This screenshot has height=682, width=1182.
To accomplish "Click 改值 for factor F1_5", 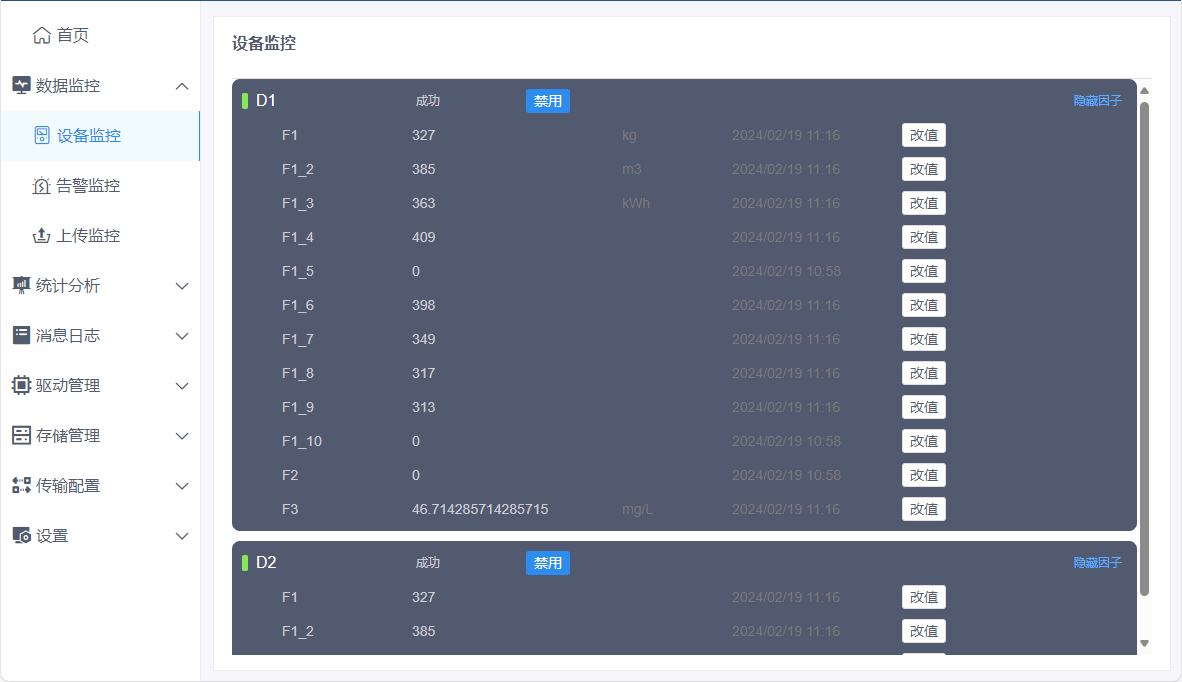I will [x=923, y=271].
